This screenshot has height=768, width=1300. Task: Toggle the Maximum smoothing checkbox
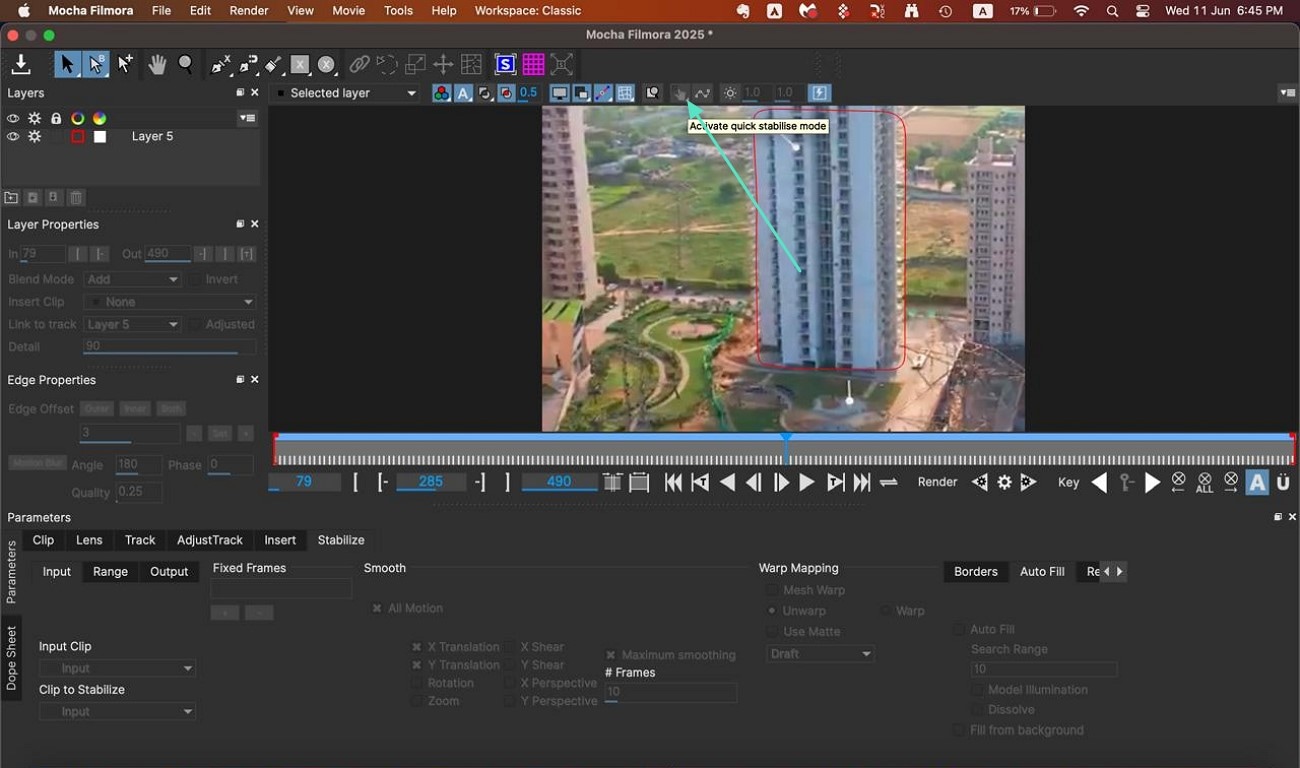coord(610,655)
